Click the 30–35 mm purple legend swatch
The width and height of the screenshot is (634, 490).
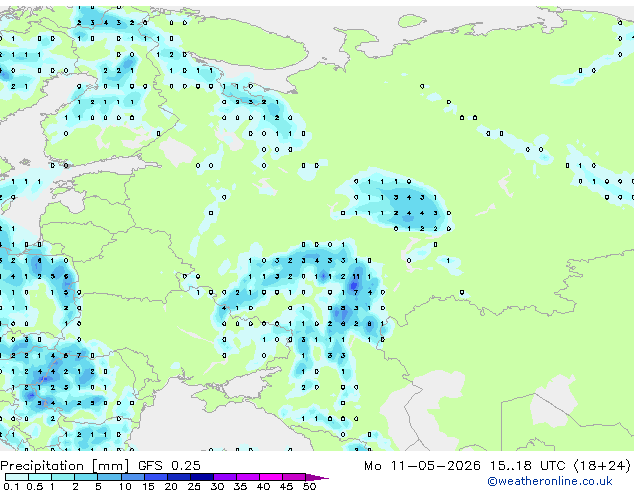point(225,477)
